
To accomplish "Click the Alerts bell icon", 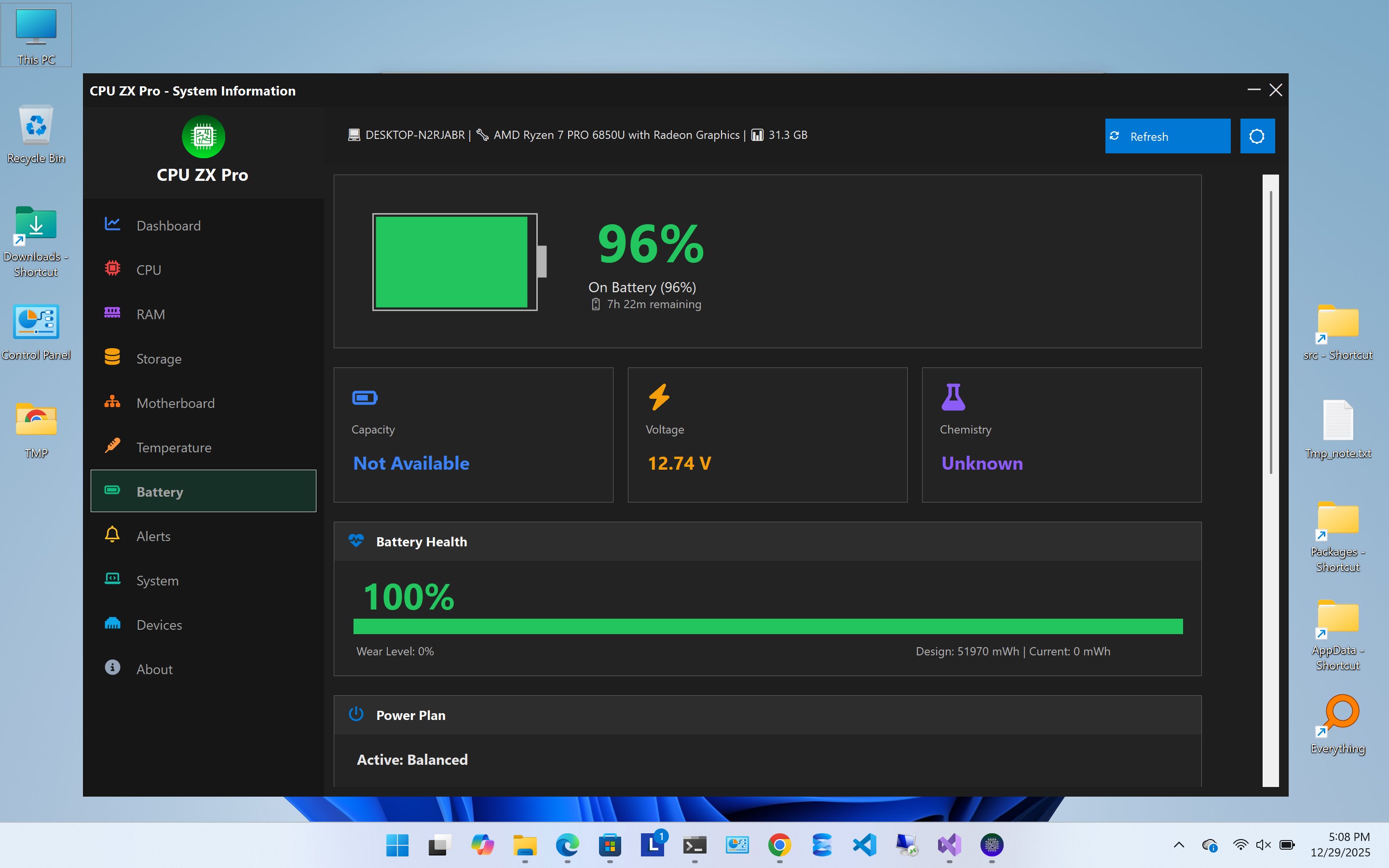I will tap(112, 534).
